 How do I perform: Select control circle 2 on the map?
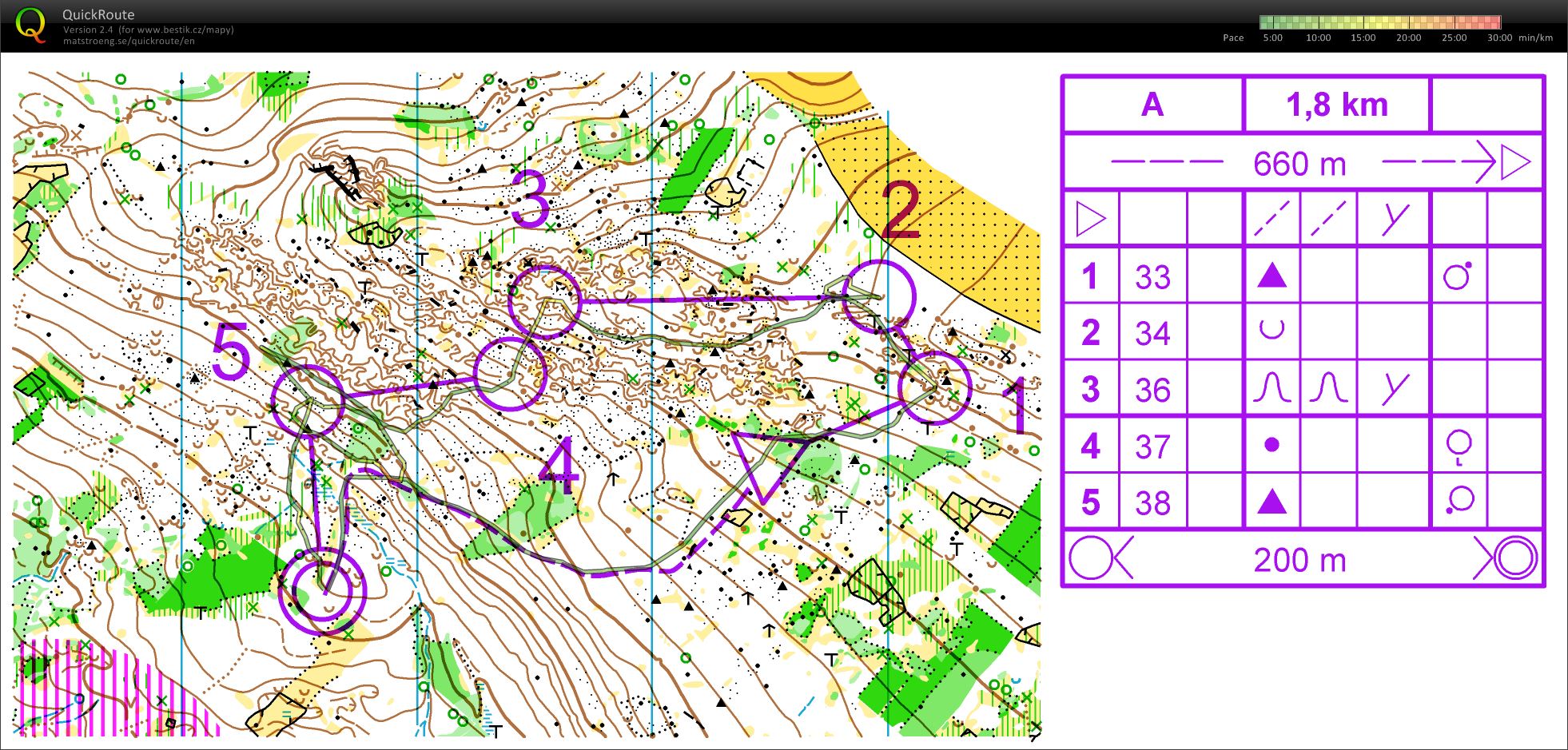879,296
